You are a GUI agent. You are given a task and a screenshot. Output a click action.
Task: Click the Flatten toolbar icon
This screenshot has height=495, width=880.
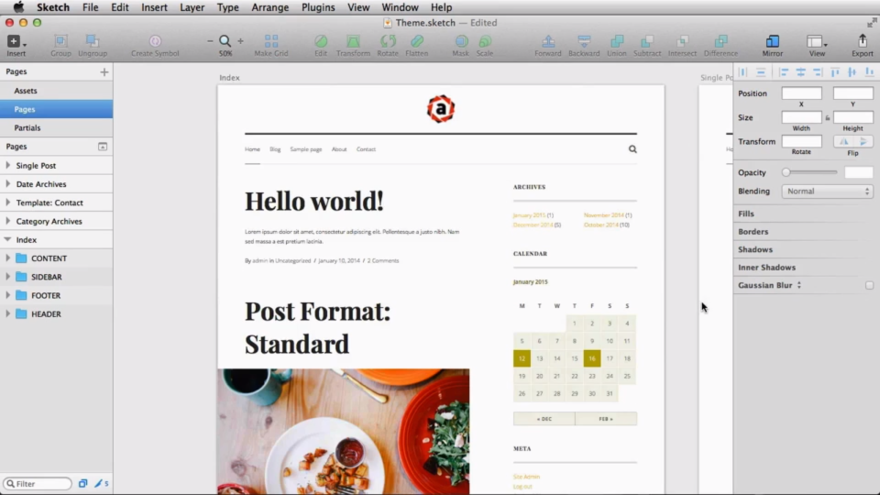pyautogui.click(x=416, y=44)
